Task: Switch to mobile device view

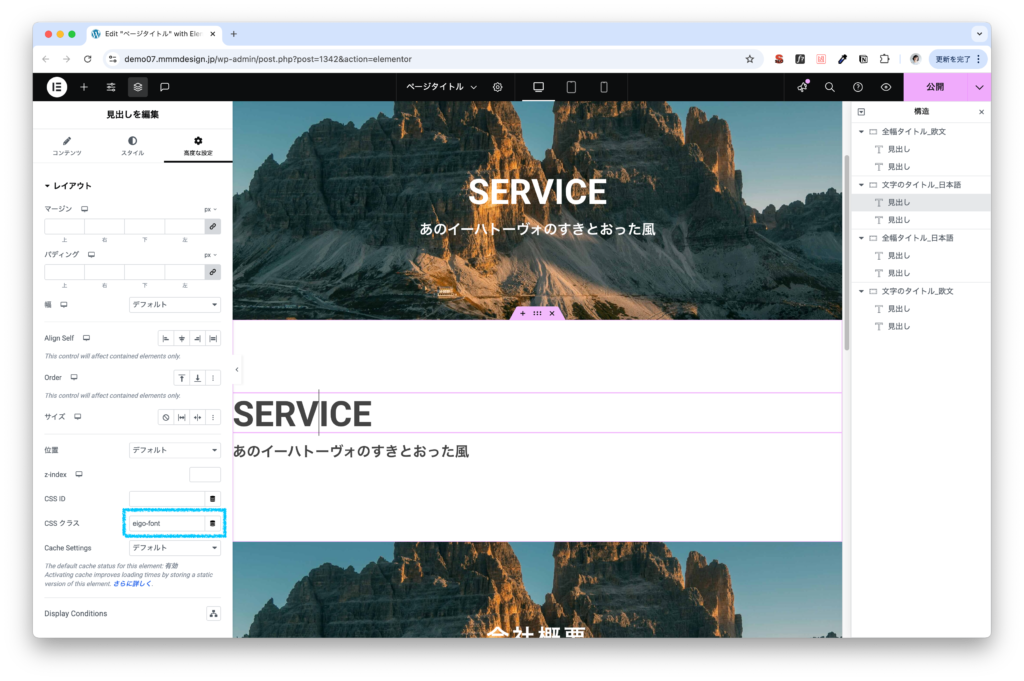Action: coord(604,87)
